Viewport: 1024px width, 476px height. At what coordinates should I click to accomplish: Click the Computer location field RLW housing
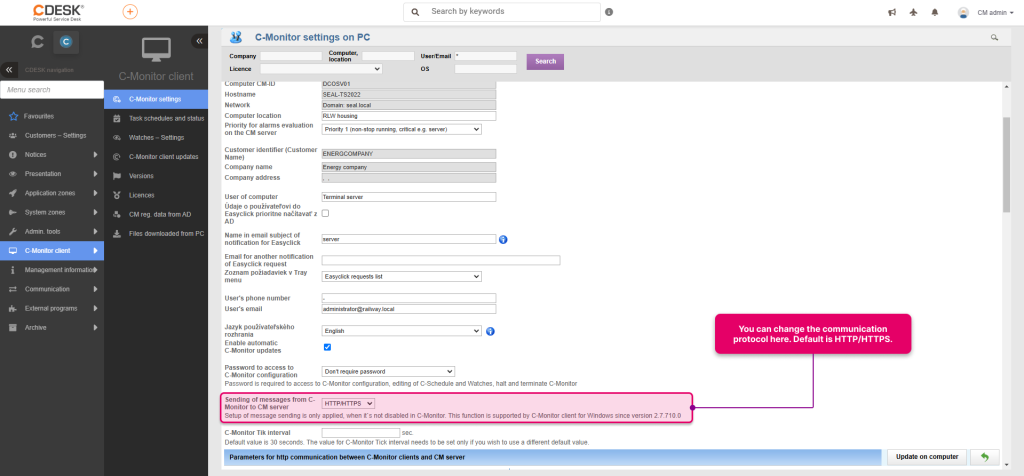coord(409,116)
